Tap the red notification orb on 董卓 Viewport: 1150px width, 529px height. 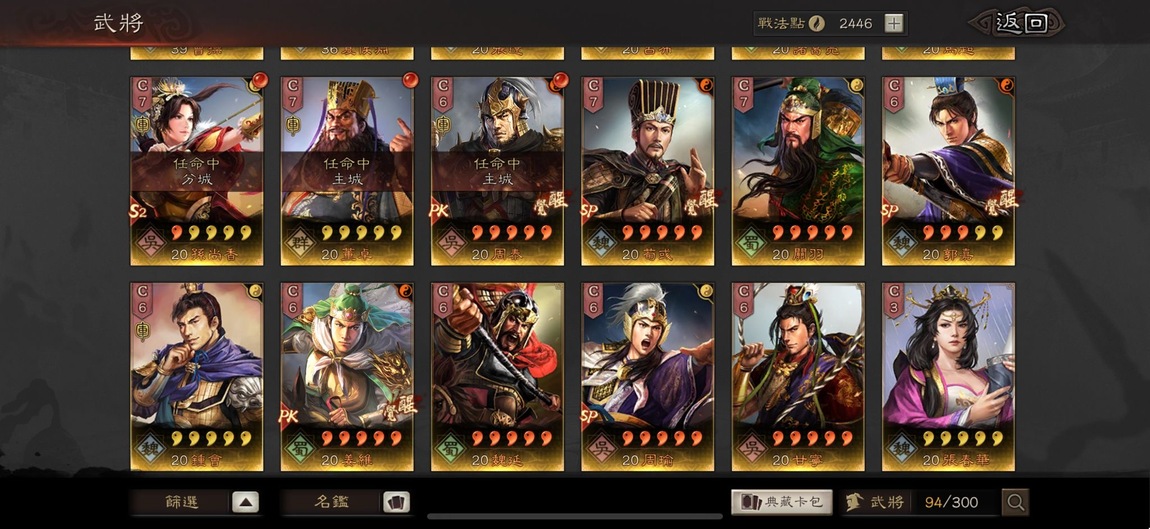point(410,80)
